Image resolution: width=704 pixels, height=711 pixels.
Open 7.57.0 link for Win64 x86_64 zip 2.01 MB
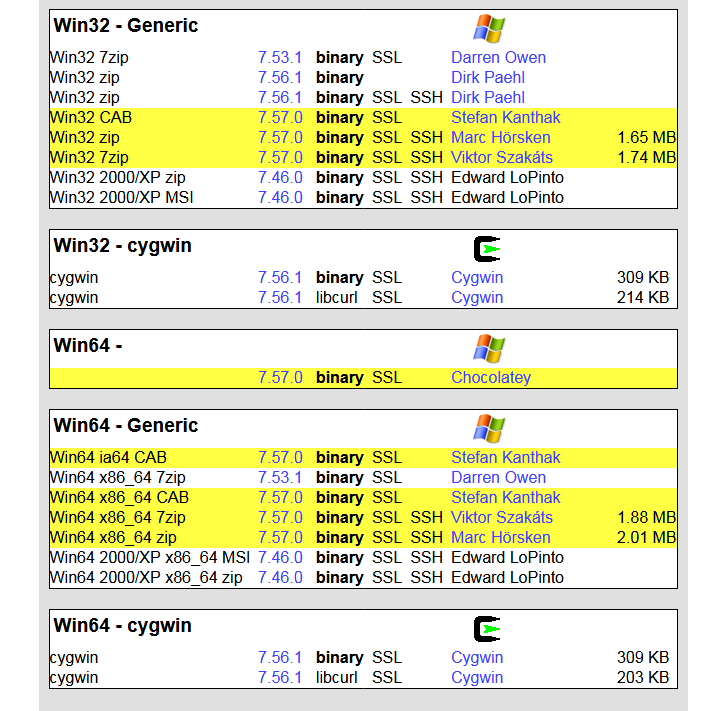[280, 537]
